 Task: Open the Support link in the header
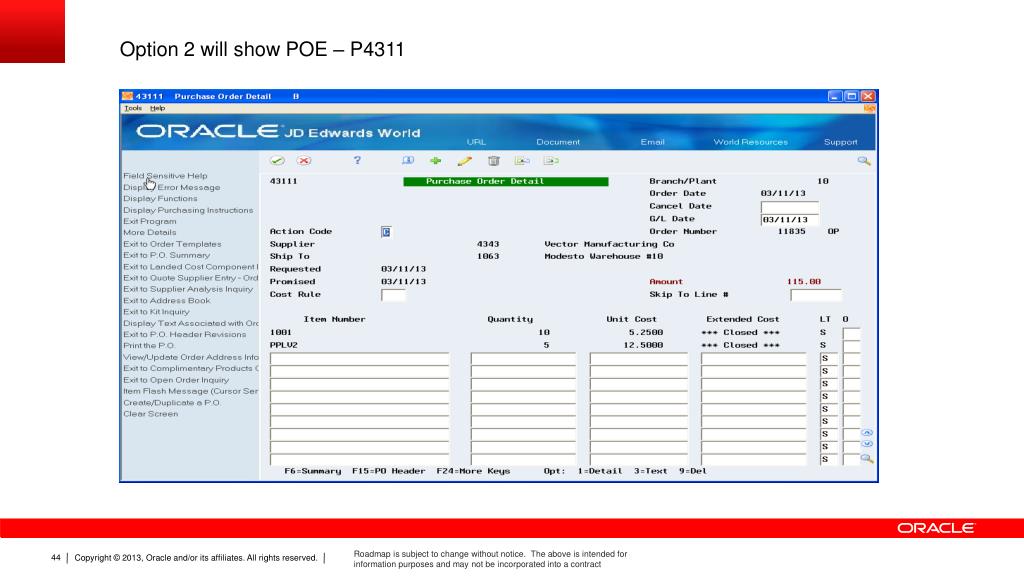click(840, 142)
